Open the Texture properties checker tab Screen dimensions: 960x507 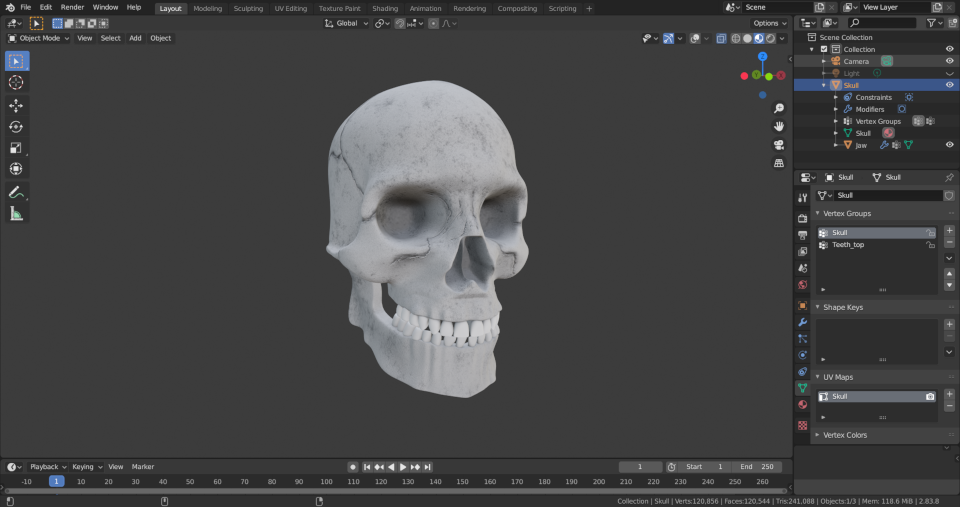[803, 425]
